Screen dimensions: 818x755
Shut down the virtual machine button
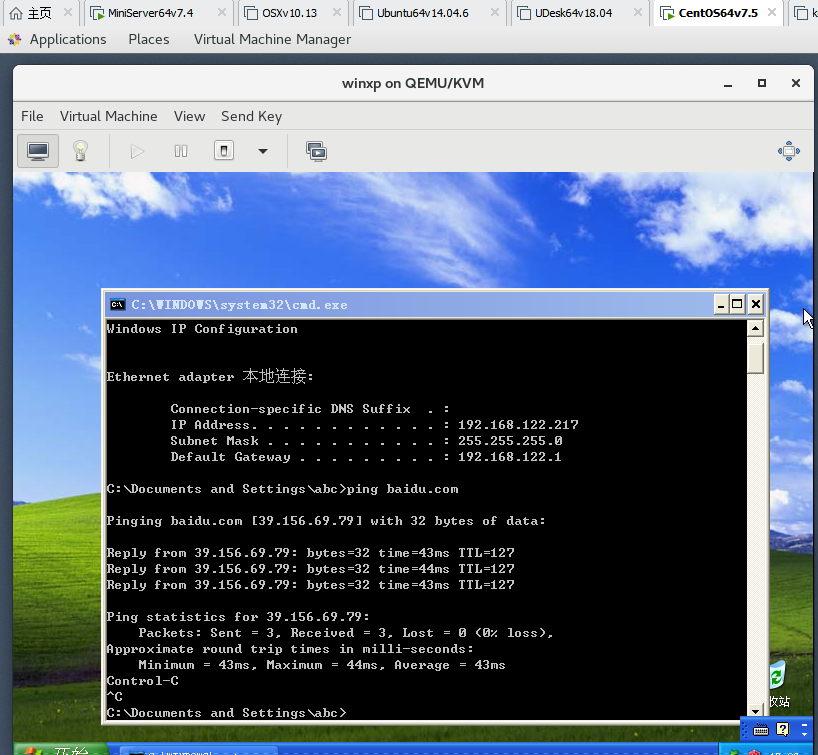pos(224,151)
